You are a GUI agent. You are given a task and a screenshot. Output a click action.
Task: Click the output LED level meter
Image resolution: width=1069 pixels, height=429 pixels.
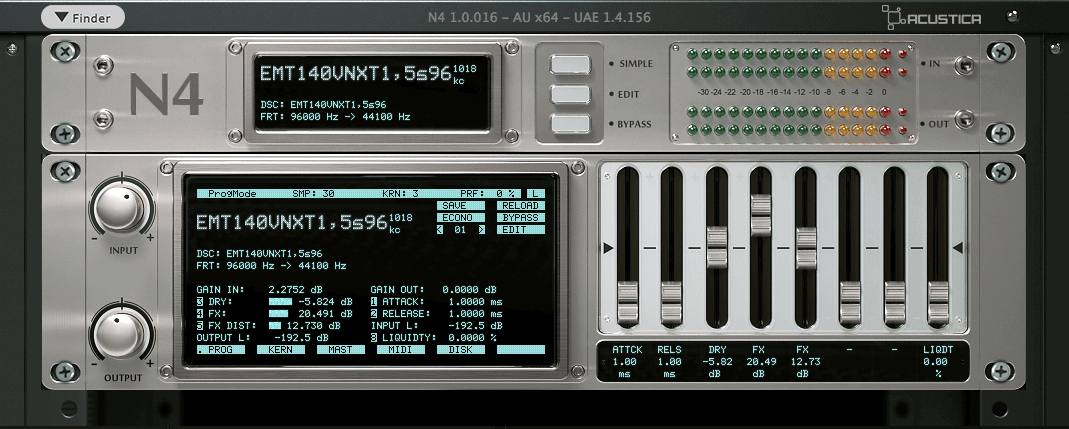[x=798, y=120]
